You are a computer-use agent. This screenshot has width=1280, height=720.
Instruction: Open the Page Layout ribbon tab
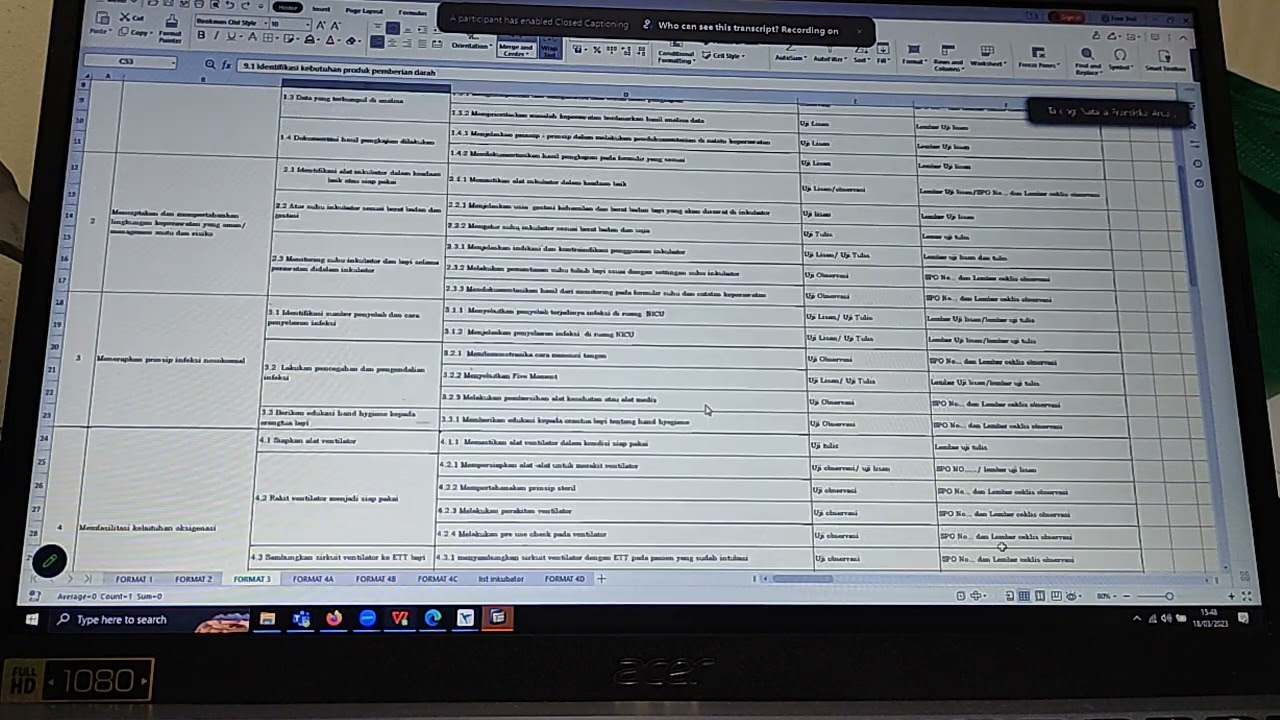[x=365, y=10]
